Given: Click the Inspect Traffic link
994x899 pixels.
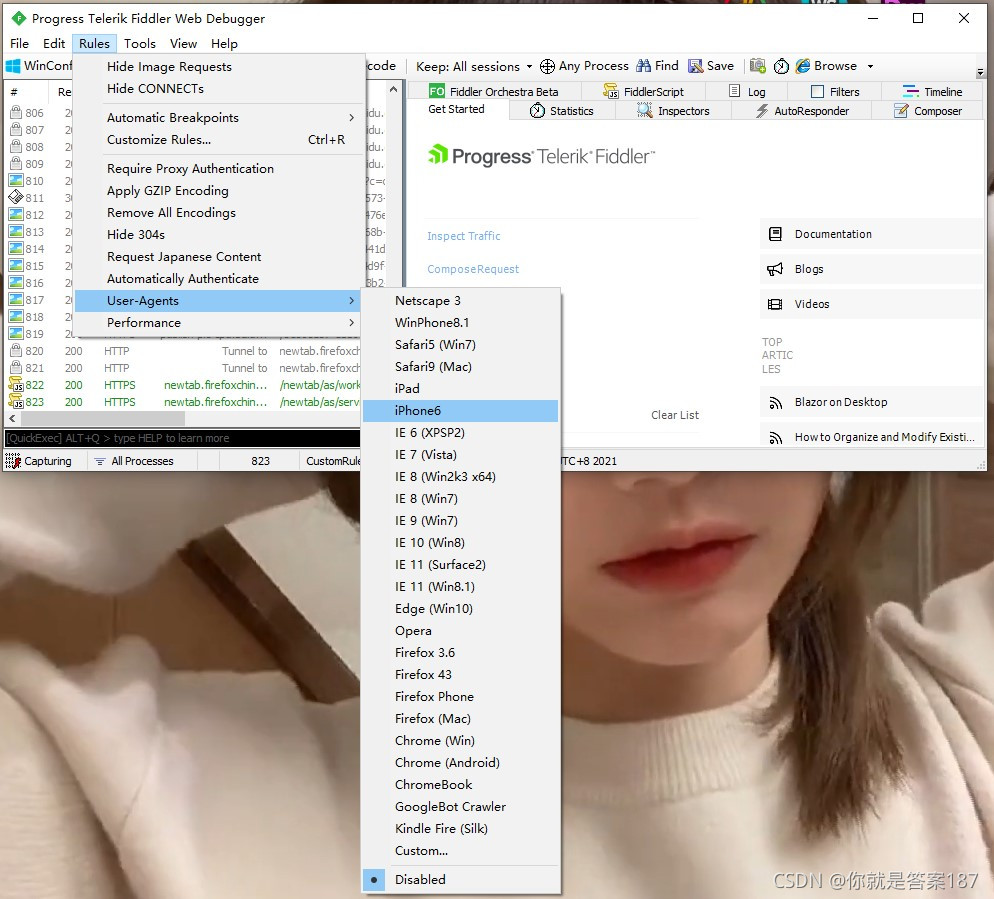Looking at the screenshot, I should 463,236.
